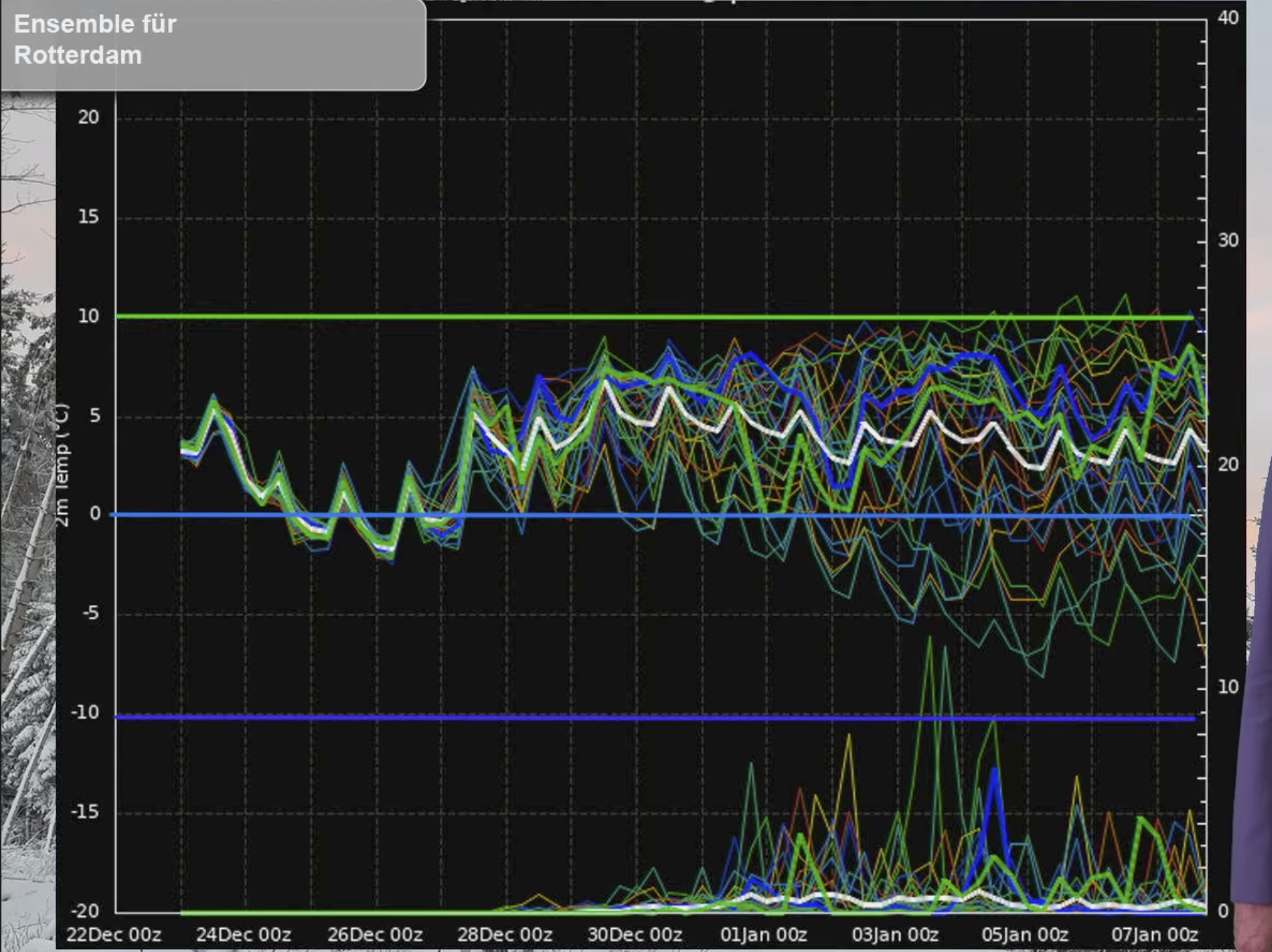Click the "-15" temperature axis value
Image resolution: width=1272 pixels, height=952 pixels.
(x=86, y=812)
